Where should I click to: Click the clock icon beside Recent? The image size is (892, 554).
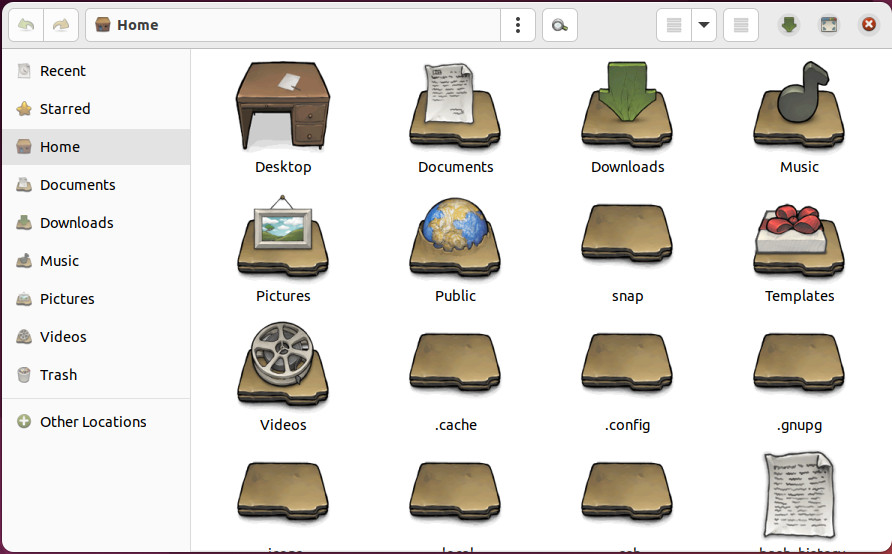tap(24, 71)
